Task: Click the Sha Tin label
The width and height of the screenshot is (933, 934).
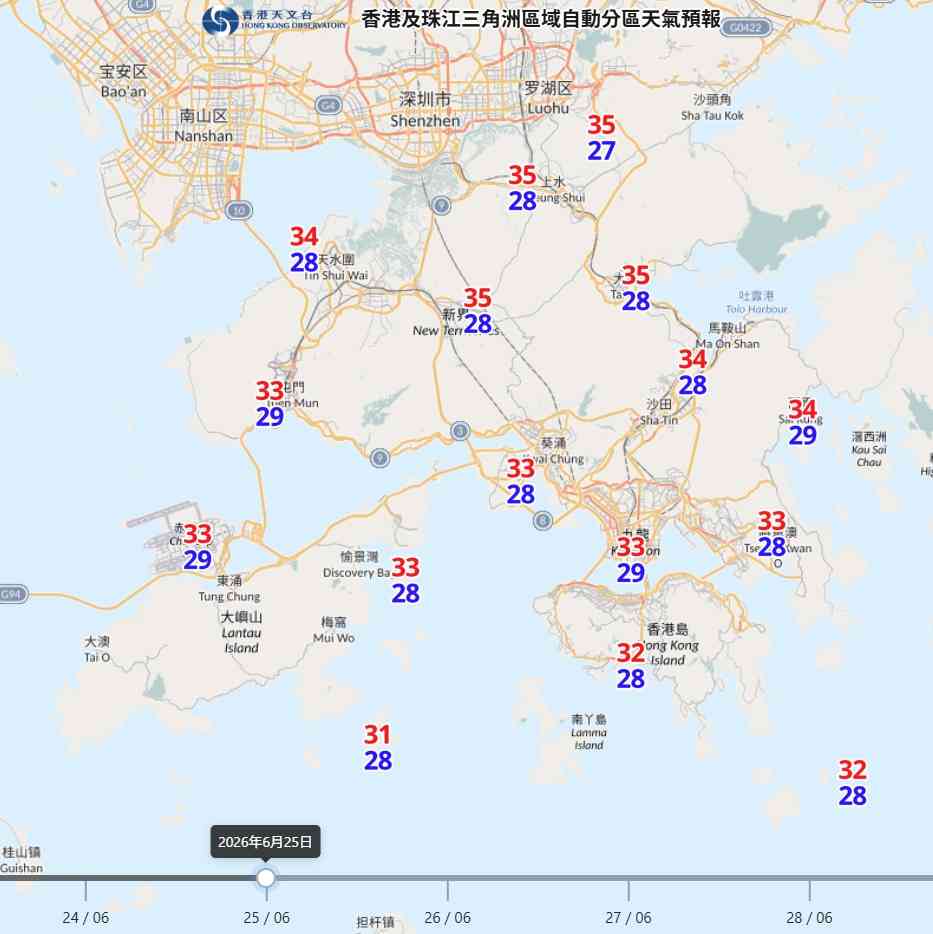Action: pos(659,412)
